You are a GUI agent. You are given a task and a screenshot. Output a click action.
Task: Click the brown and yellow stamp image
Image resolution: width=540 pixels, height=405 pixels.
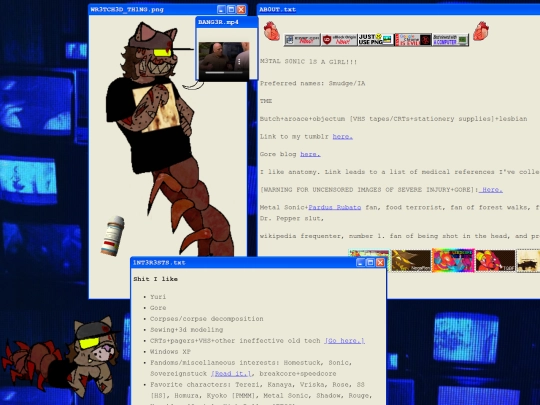click(x=411, y=261)
